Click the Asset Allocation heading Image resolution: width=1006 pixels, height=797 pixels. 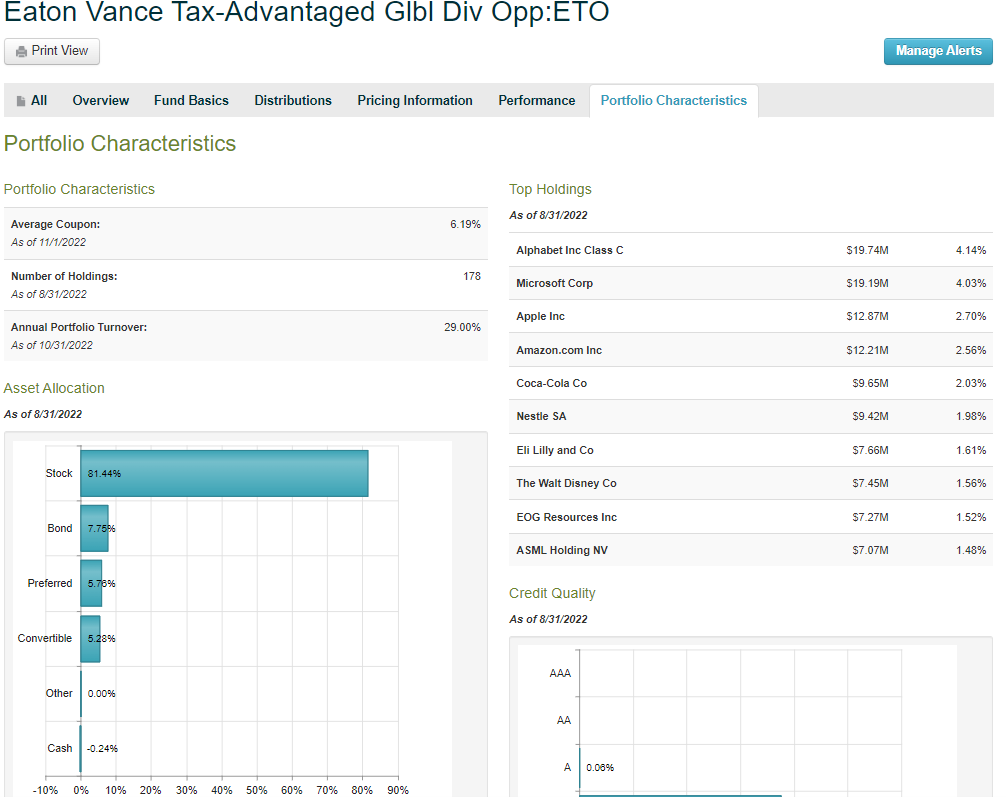(54, 388)
